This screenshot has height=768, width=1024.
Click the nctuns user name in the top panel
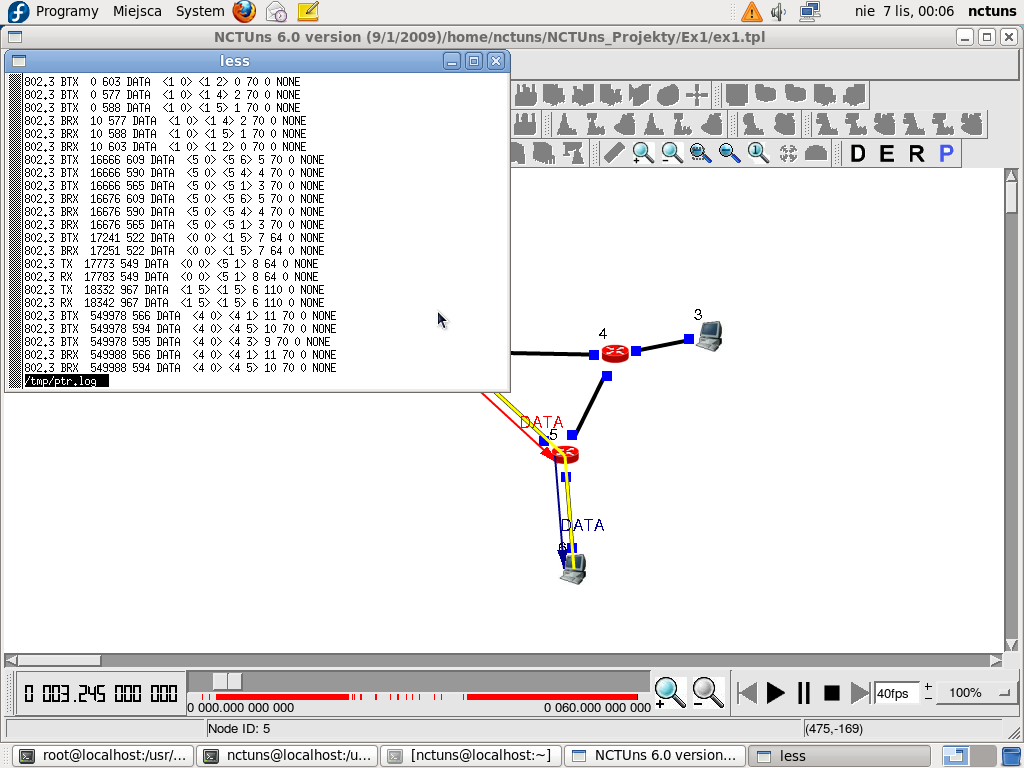coord(991,11)
